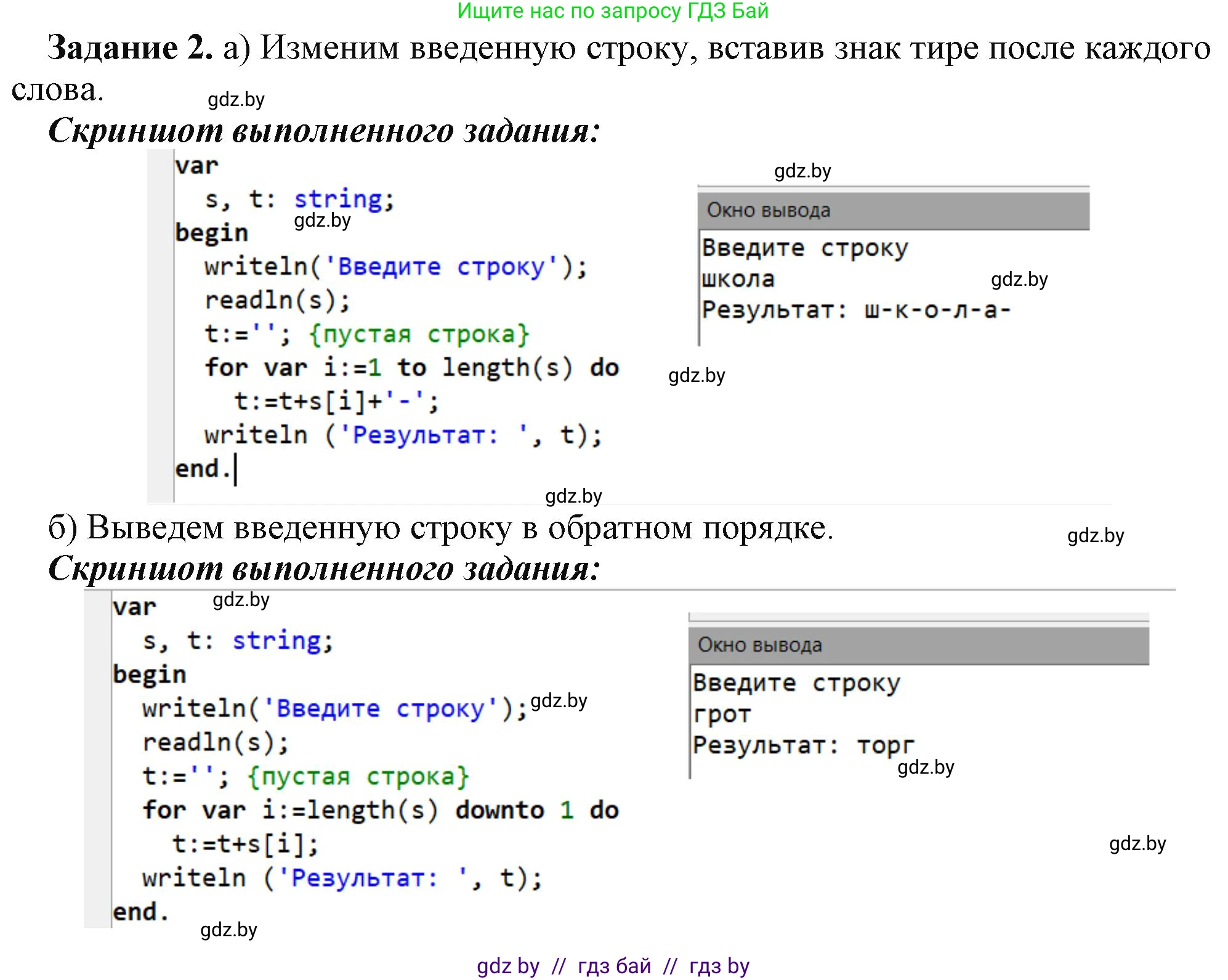Click the left gutter scrollbar of second code editor
1228x980 pixels.
coord(99,758)
